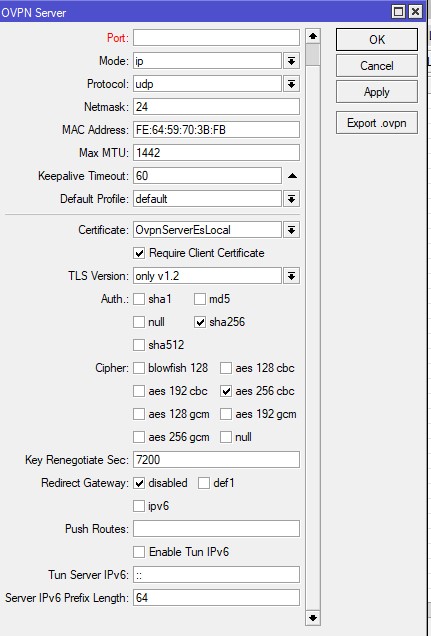431x636 pixels.
Task: Enable sha1 authentication
Action: point(139,299)
